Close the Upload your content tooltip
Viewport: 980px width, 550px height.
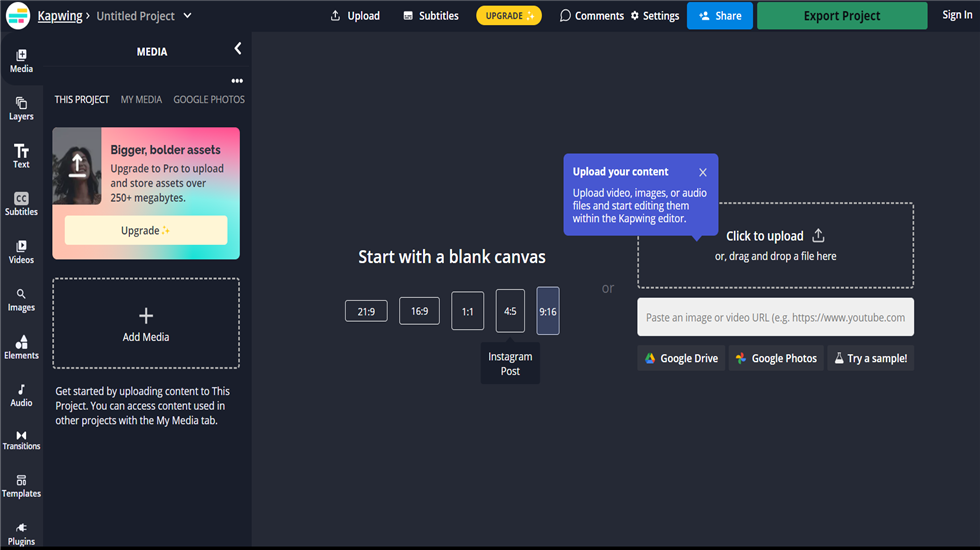(703, 172)
